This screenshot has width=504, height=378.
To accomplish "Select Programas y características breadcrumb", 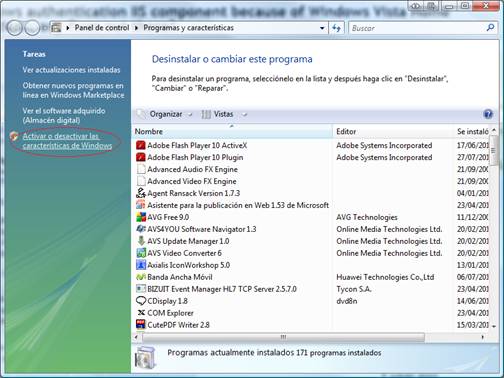I will click(188, 28).
